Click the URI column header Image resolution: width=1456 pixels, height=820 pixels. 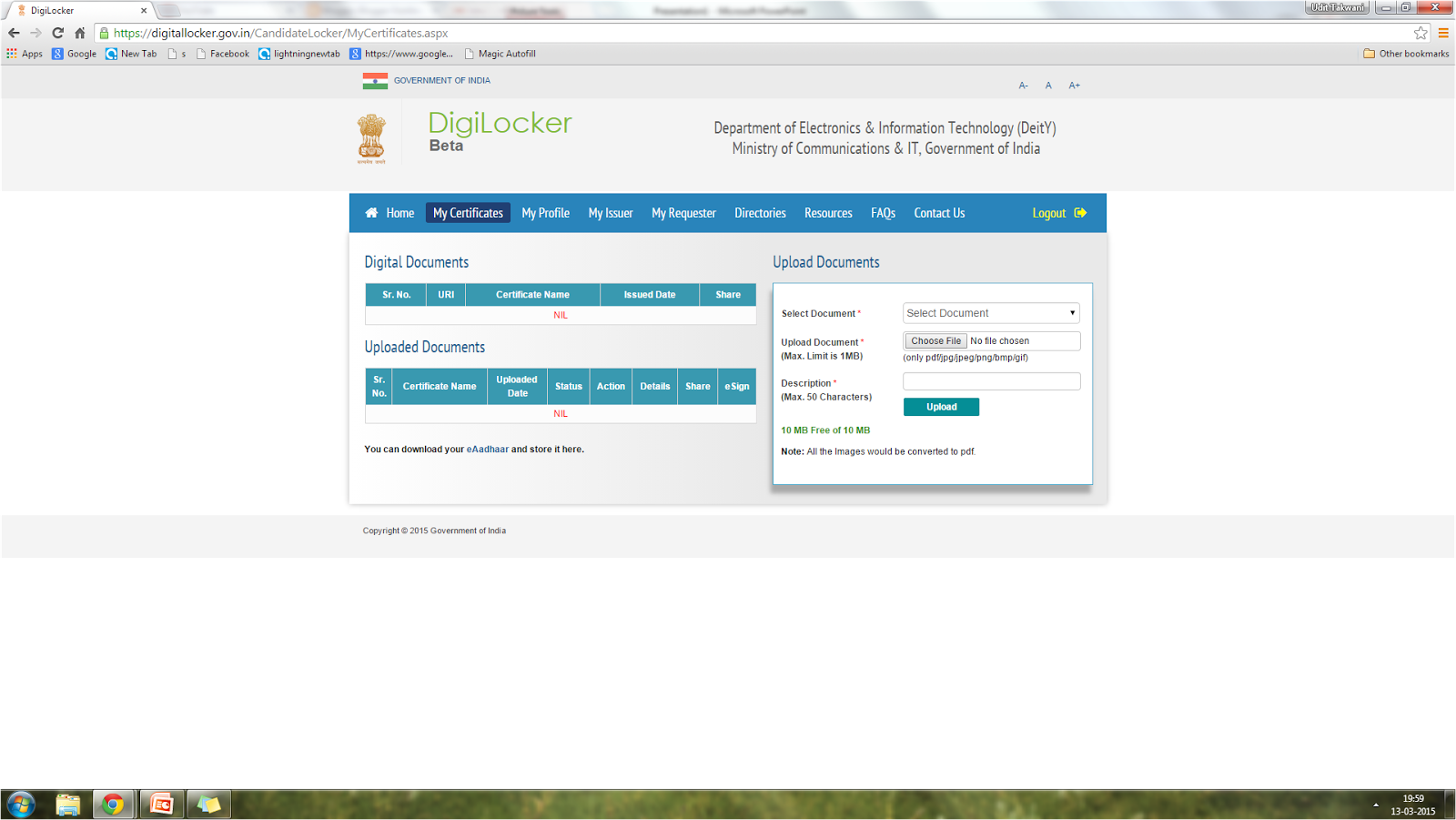[x=446, y=295]
